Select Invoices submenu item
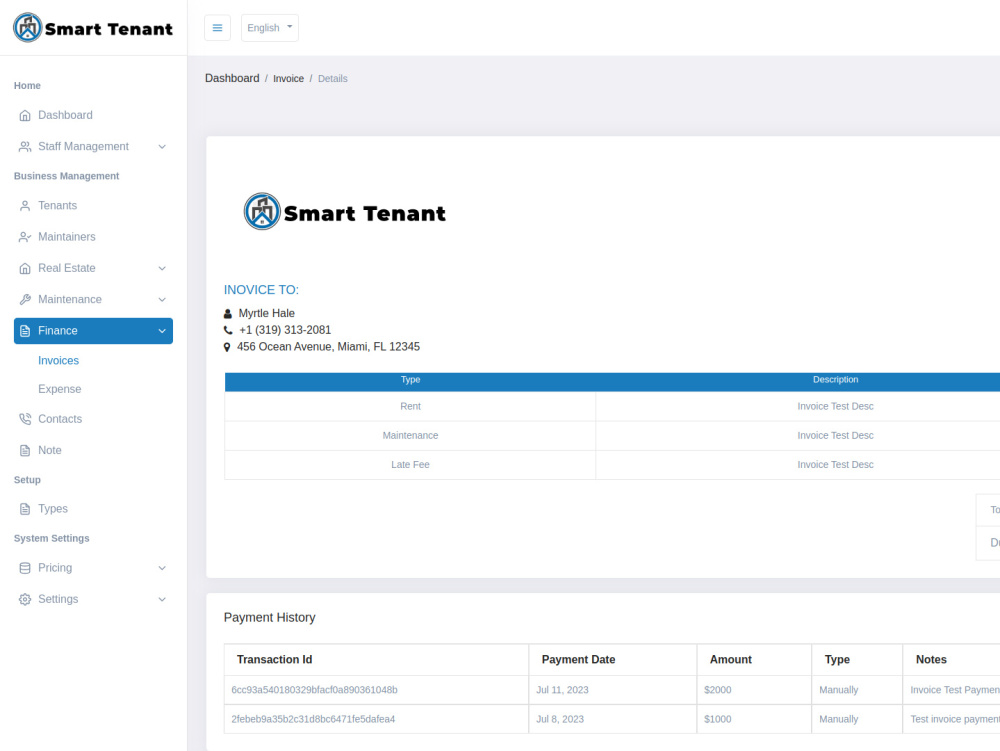Viewport: 1000px width, 751px height. [x=59, y=361]
